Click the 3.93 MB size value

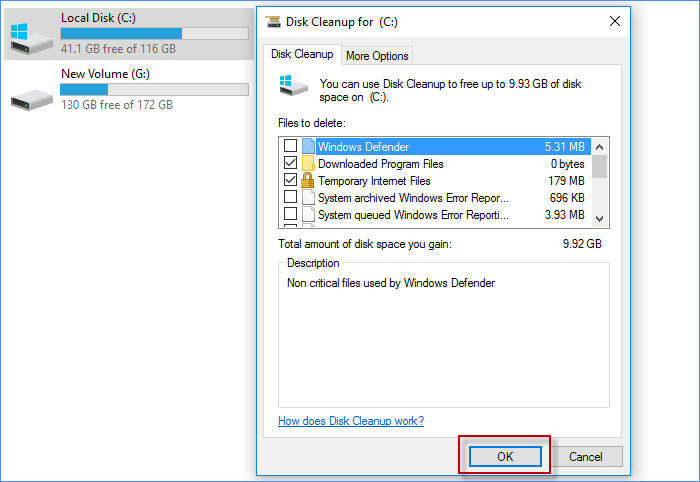point(565,215)
